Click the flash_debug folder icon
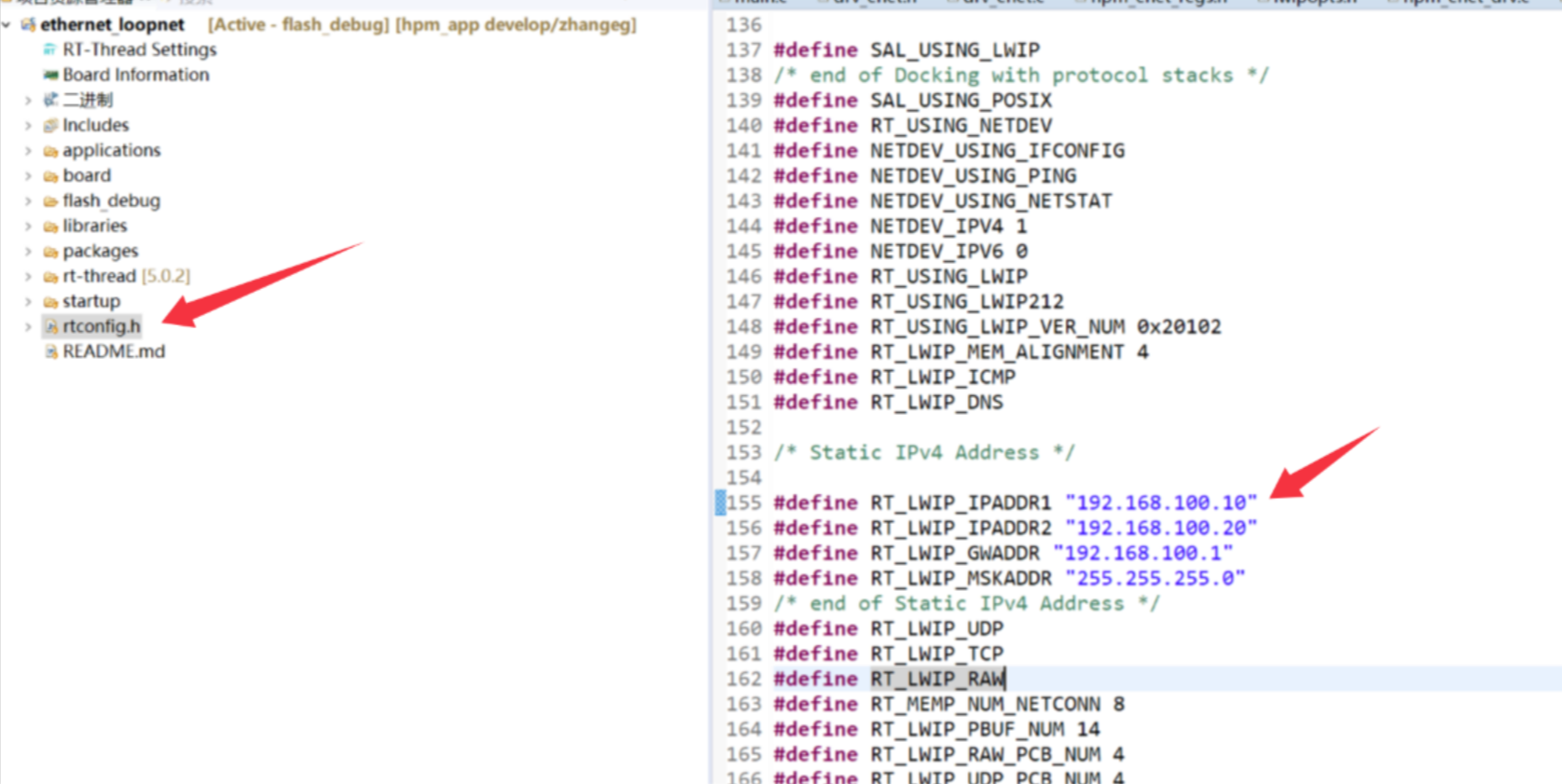 tap(50, 200)
